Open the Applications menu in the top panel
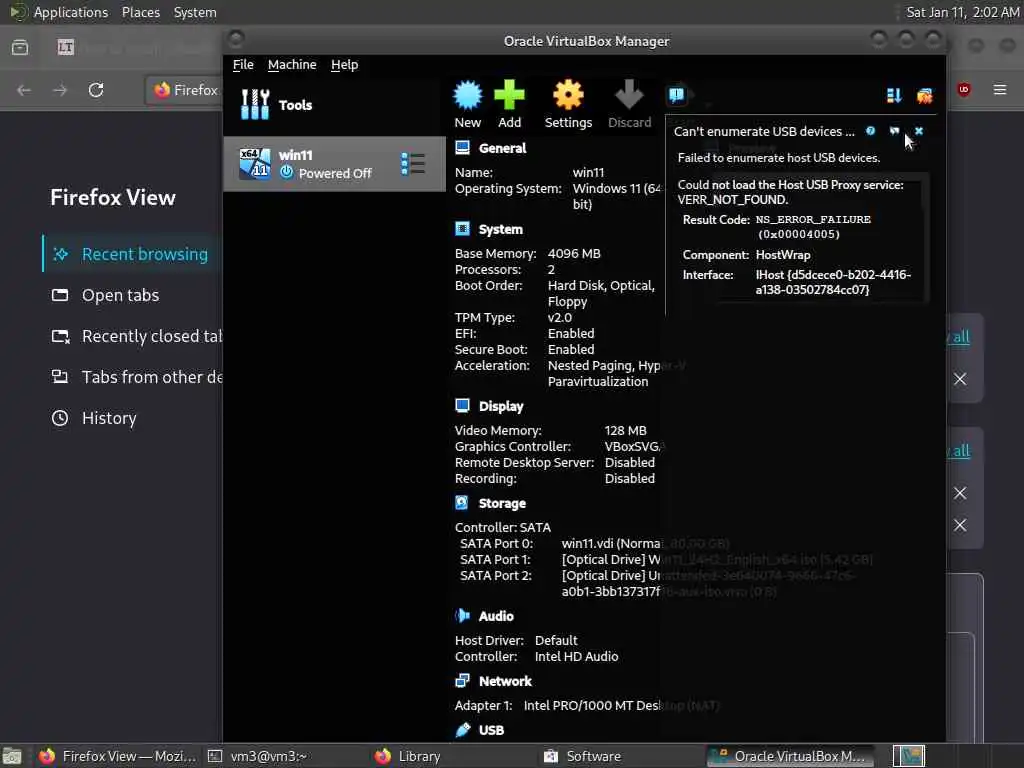This screenshot has height=768, width=1024. coord(71,12)
